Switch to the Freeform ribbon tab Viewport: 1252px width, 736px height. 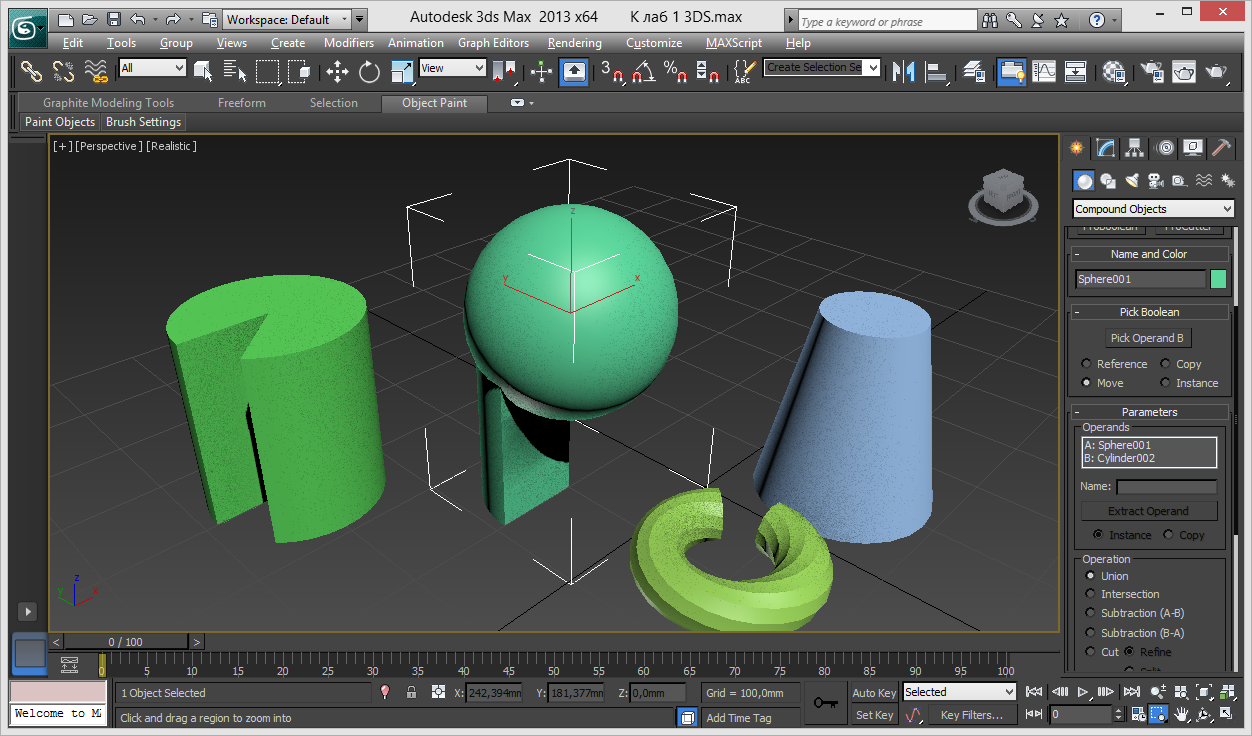242,103
